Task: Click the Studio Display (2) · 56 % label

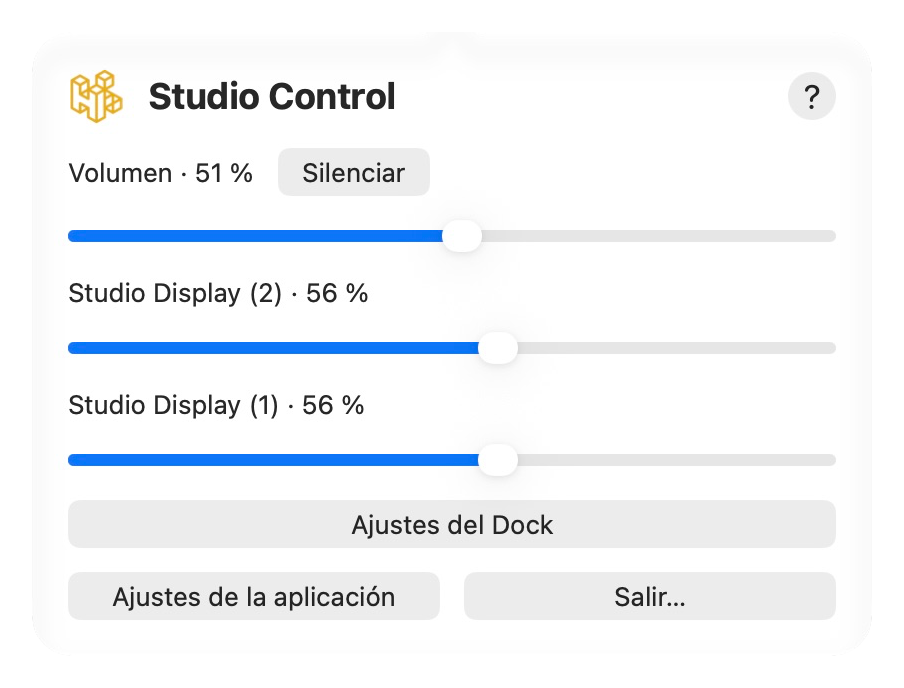Action: 218,294
